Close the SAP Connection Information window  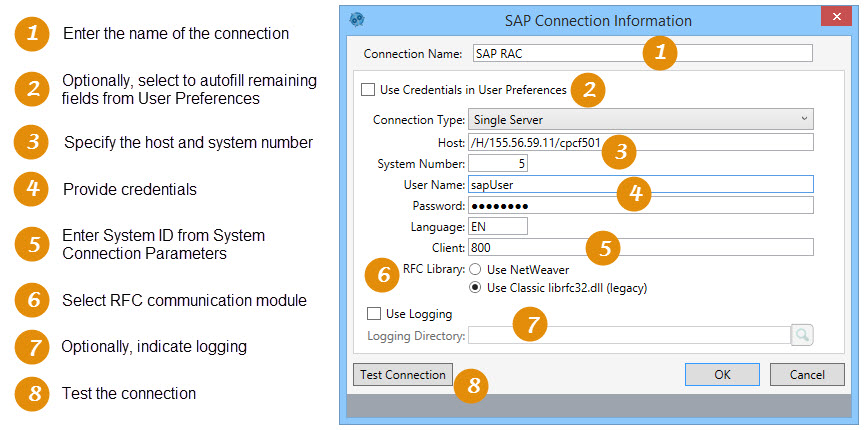click(836, 17)
